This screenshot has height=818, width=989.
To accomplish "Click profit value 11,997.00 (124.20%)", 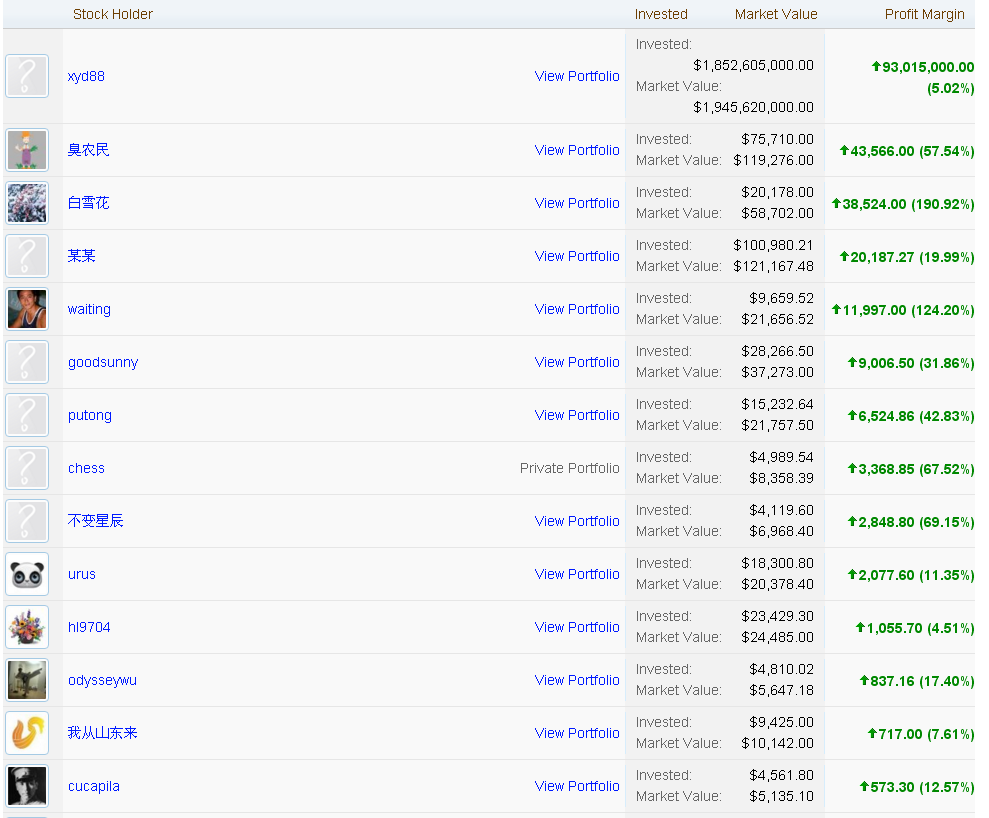I will (x=903, y=310).
